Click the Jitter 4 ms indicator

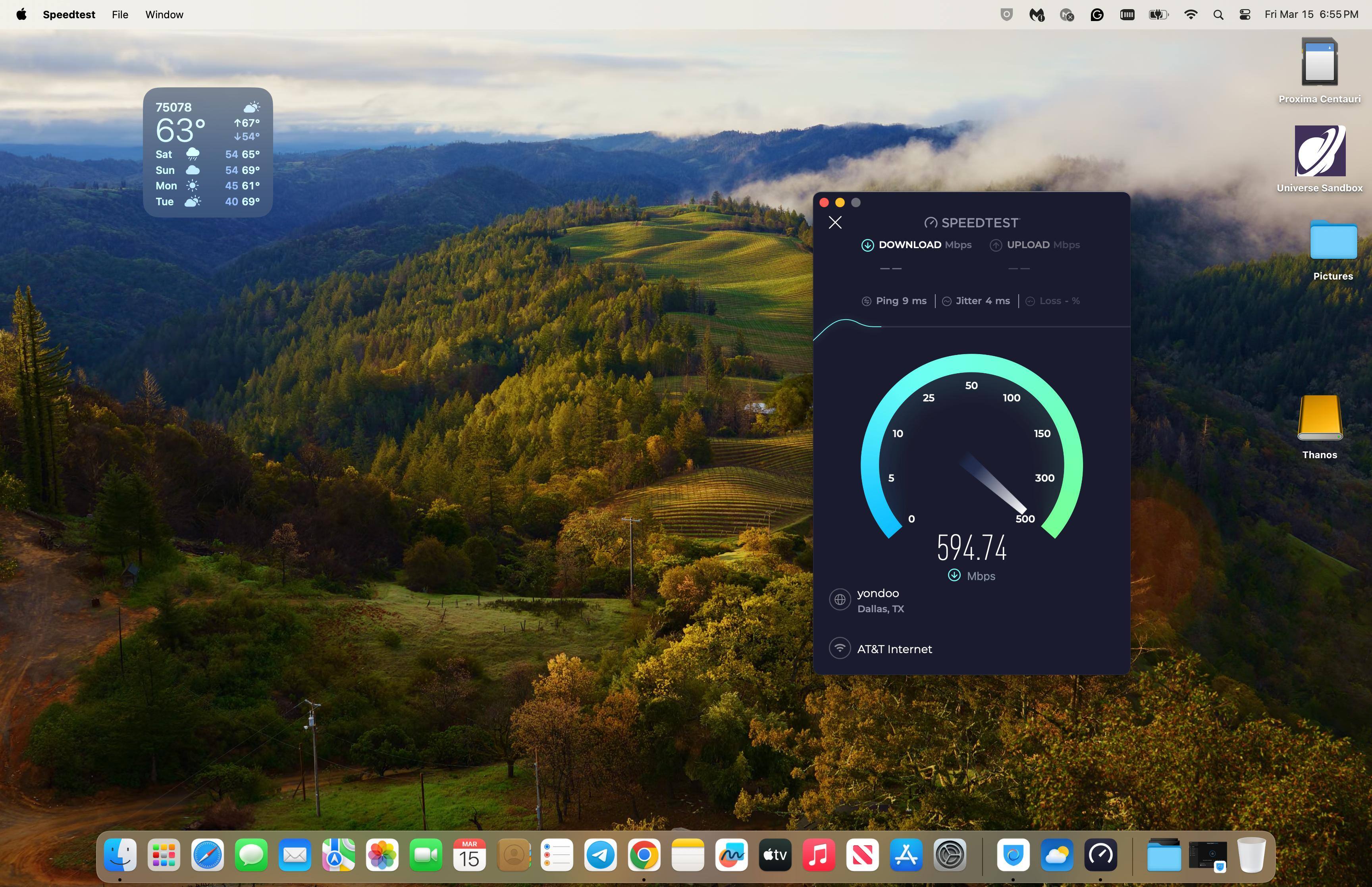point(977,301)
